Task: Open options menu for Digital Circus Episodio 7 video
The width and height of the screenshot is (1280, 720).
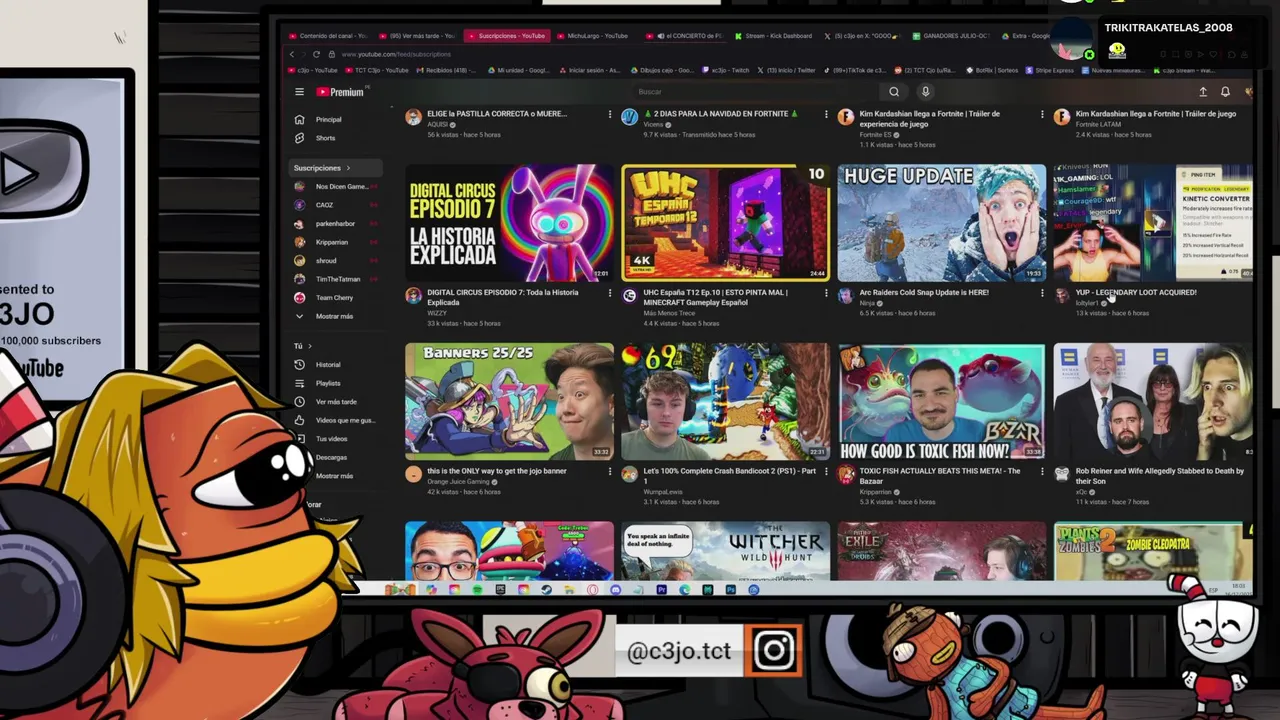Action: [610, 294]
